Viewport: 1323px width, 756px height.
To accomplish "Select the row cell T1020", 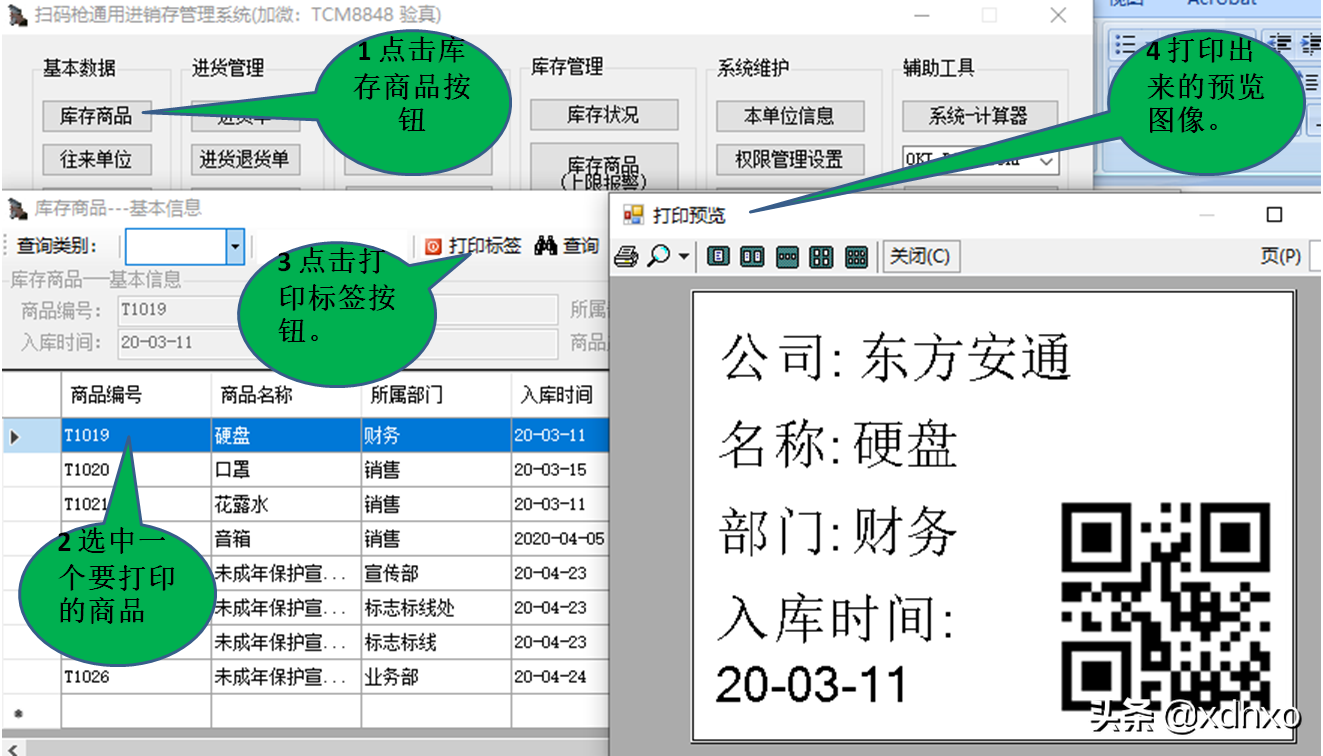I will (x=136, y=470).
